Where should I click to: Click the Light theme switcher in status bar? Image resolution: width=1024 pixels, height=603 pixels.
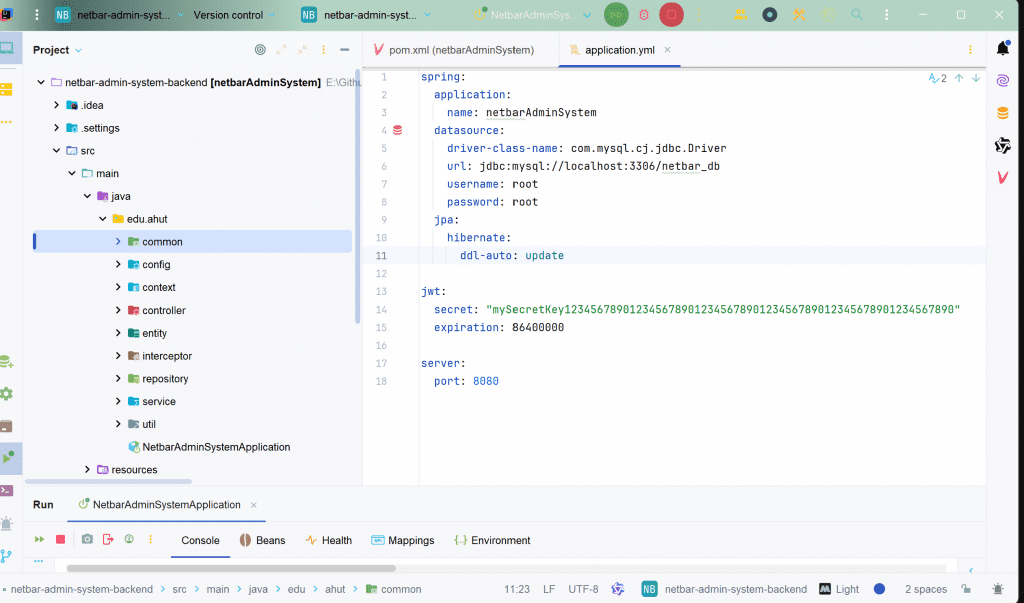click(x=839, y=589)
